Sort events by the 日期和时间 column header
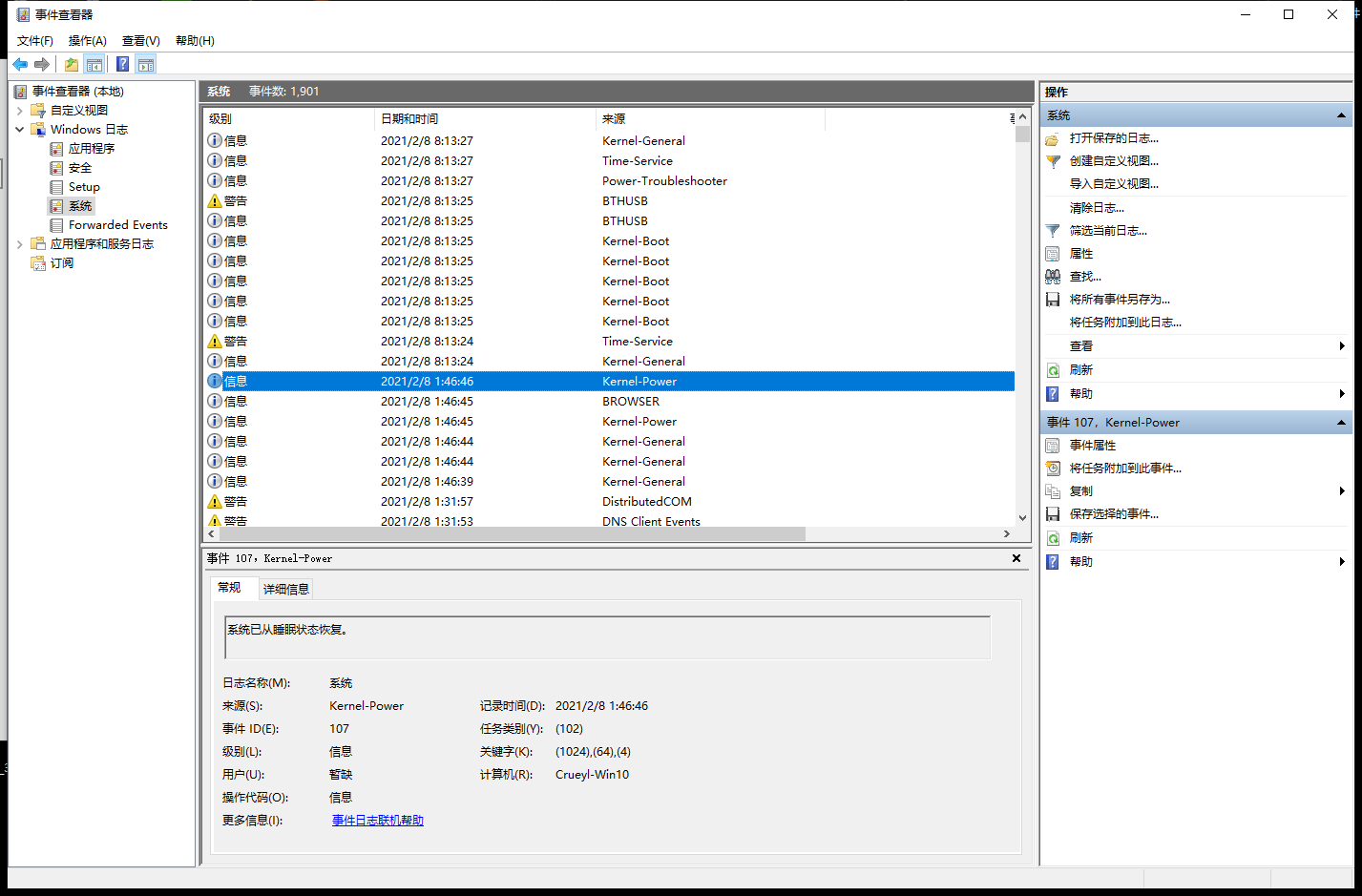 (x=485, y=119)
